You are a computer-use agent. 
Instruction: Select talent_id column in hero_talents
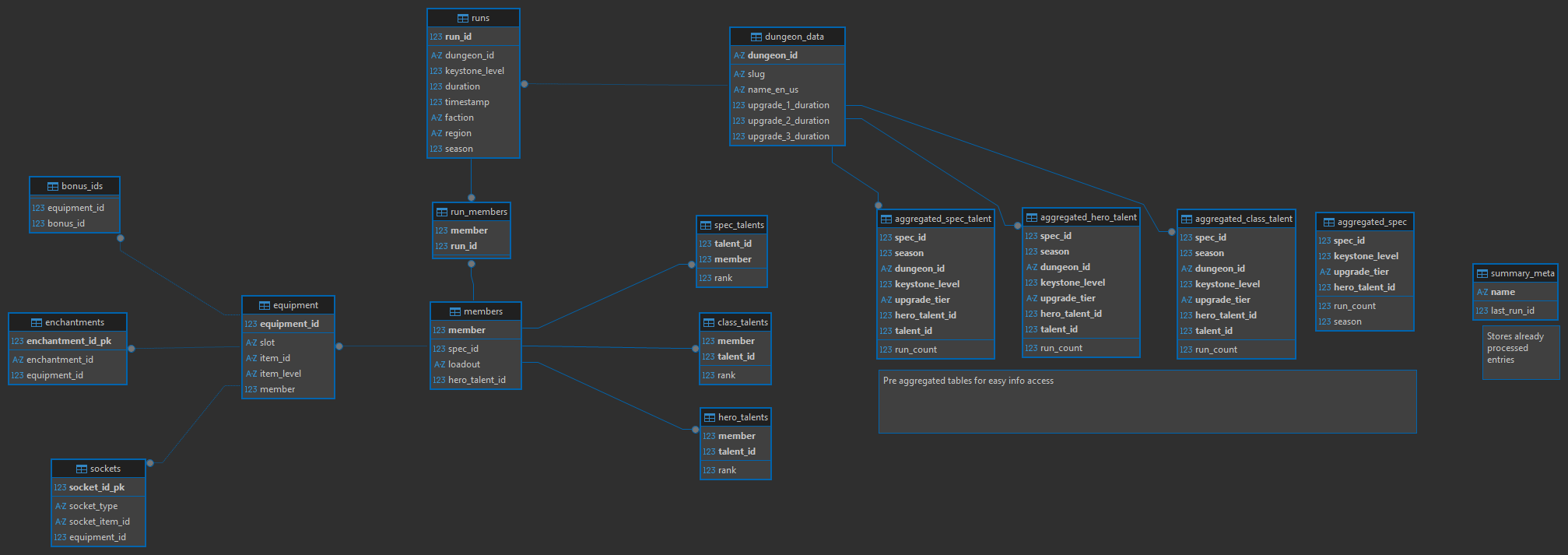click(x=735, y=451)
